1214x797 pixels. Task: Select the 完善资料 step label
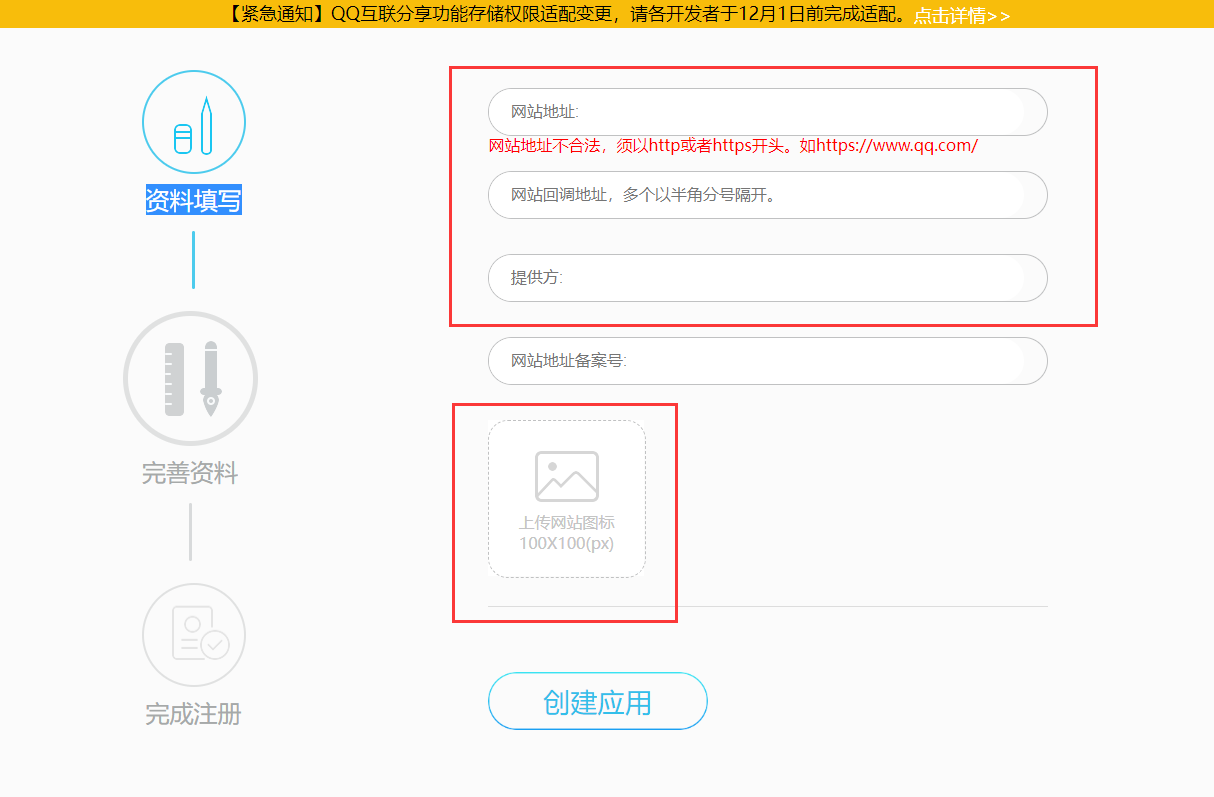click(x=190, y=473)
